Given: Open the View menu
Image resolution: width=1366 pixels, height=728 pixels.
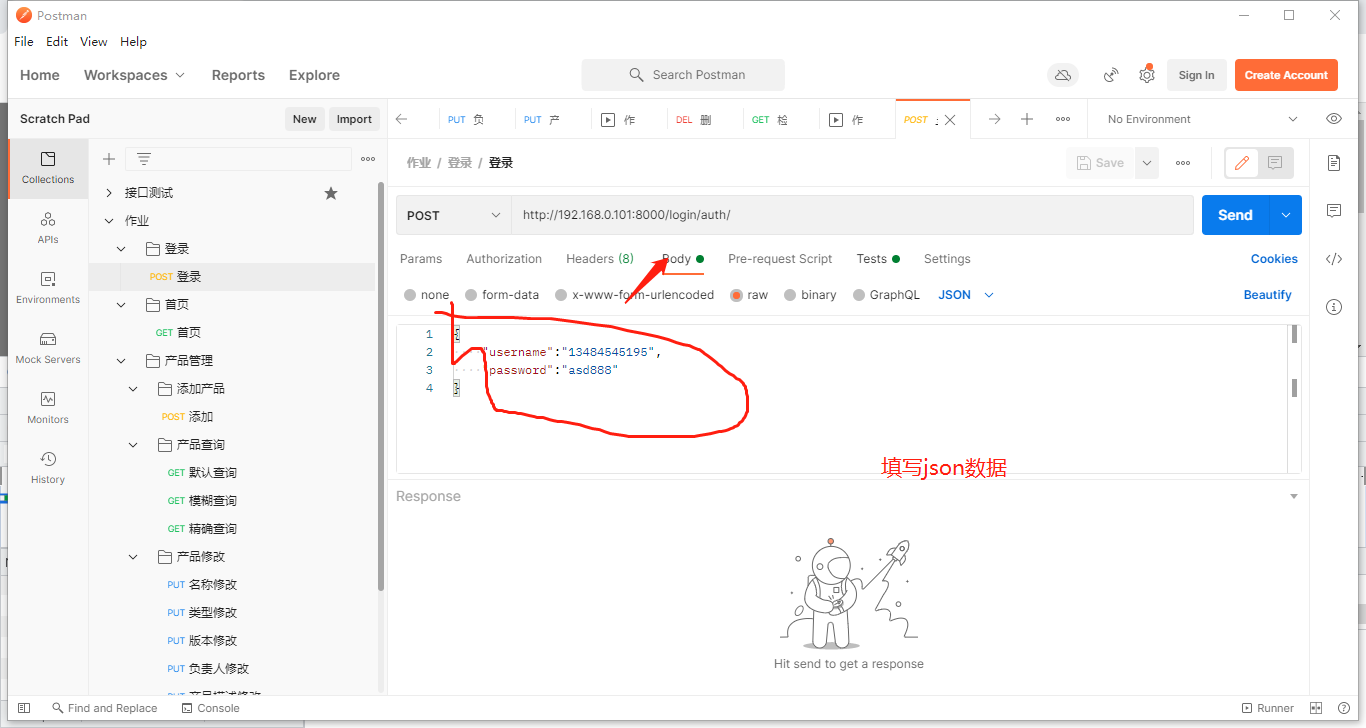Looking at the screenshot, I should [x=94, y=42].
